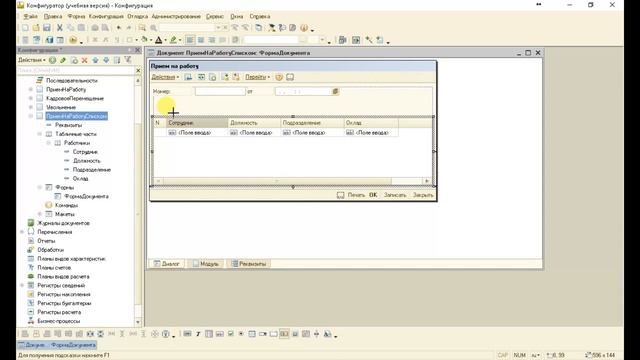640x360 pixels.
Task: Click the background color marker icon
Action: 173,40
